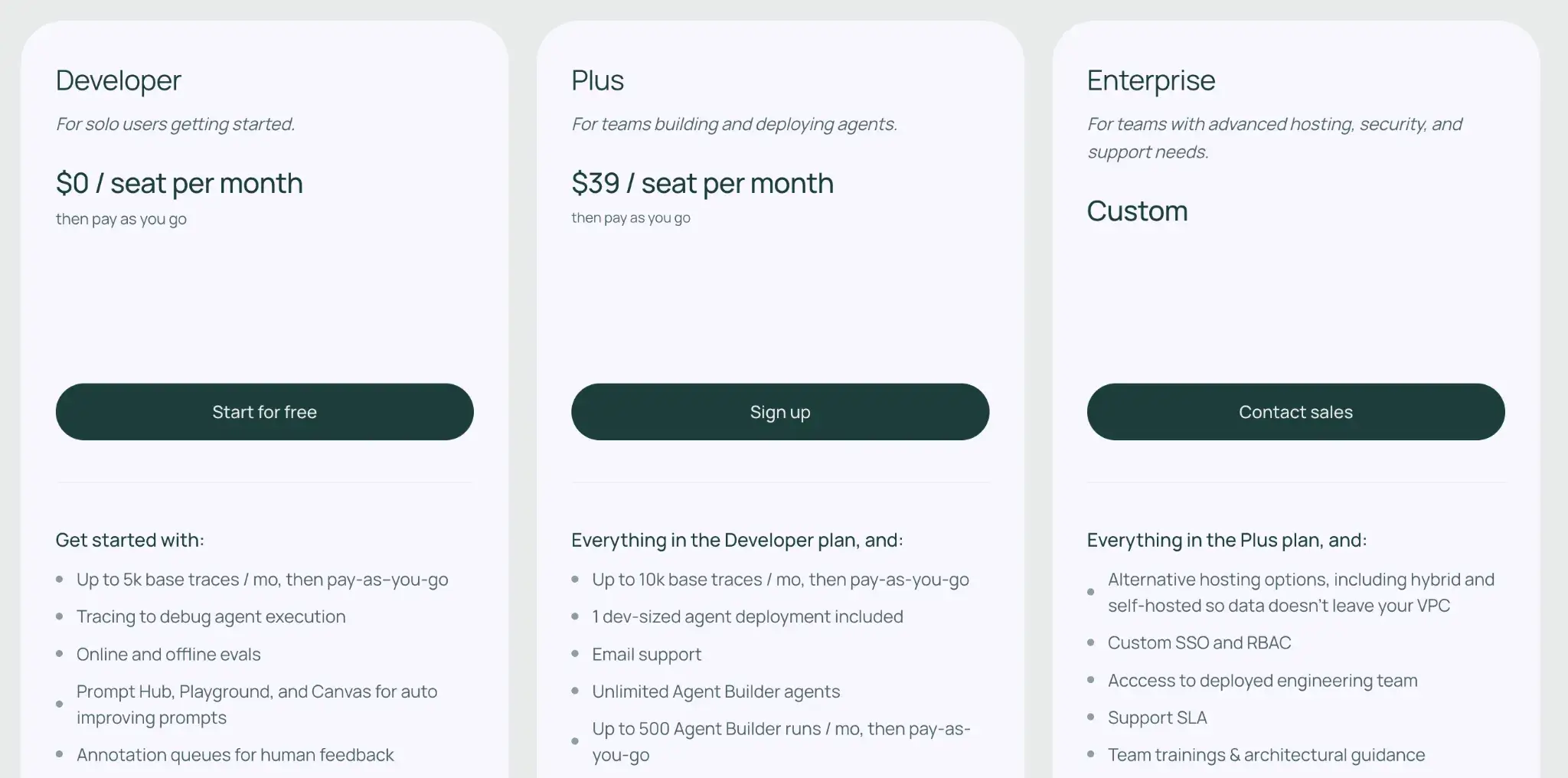Click the "Email support" list item
The width and height of the screenshot is (1568, 778).
[646, 655]
